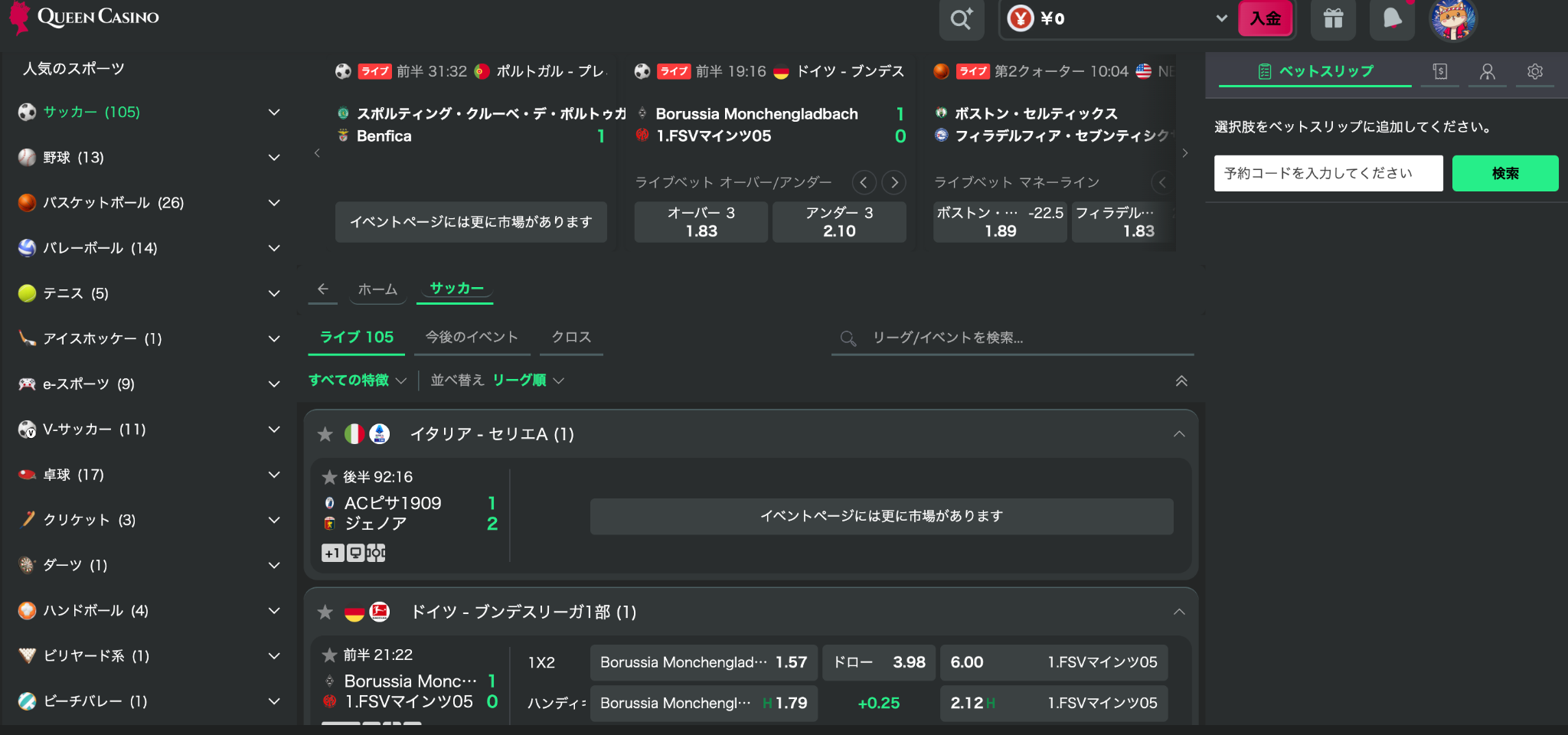Click the next arrow of the featured match carousel
Screen dimensions: 1568x735
1185,153
